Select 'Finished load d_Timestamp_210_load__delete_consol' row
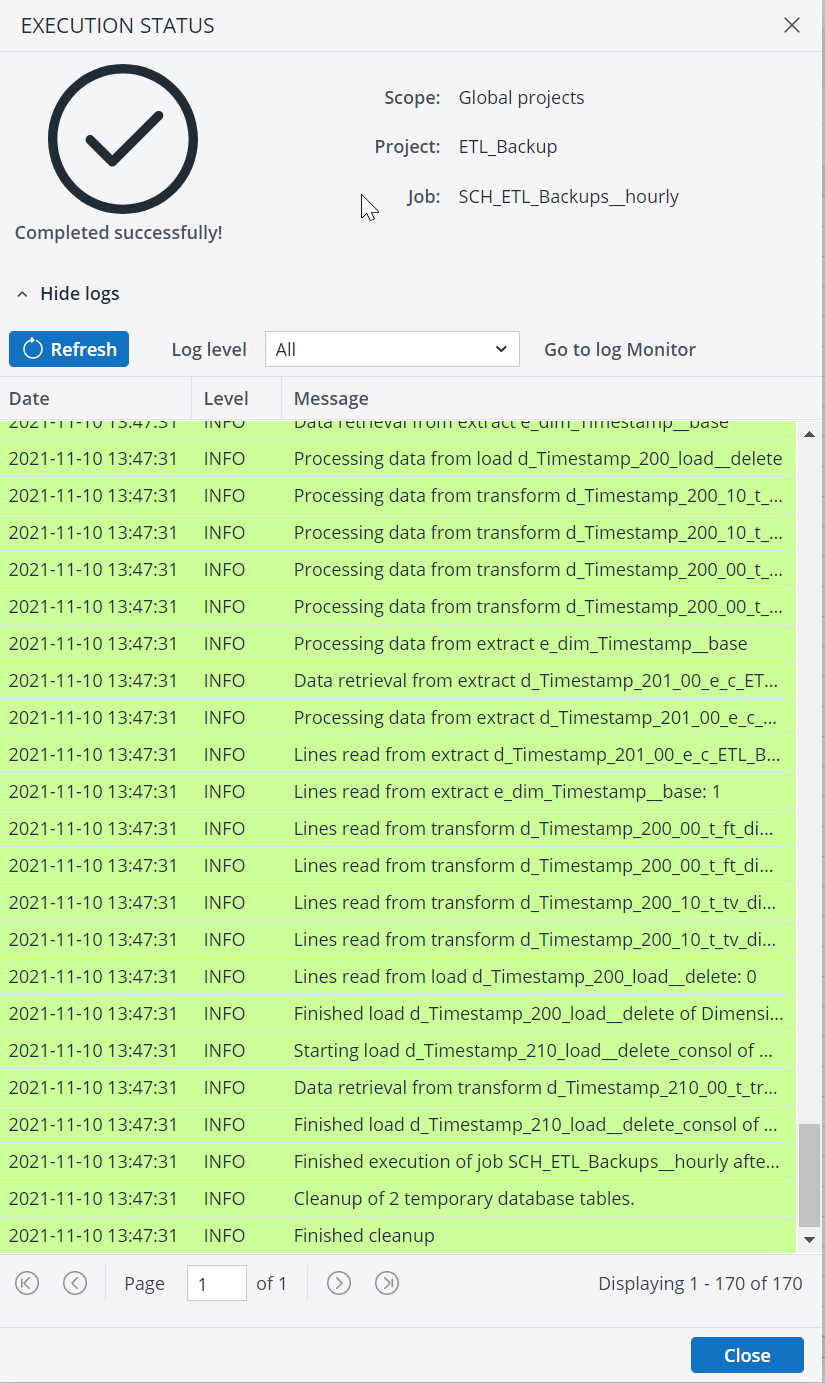The height and width of the screenshot is (1383, 825). [x=398, y=1124]
